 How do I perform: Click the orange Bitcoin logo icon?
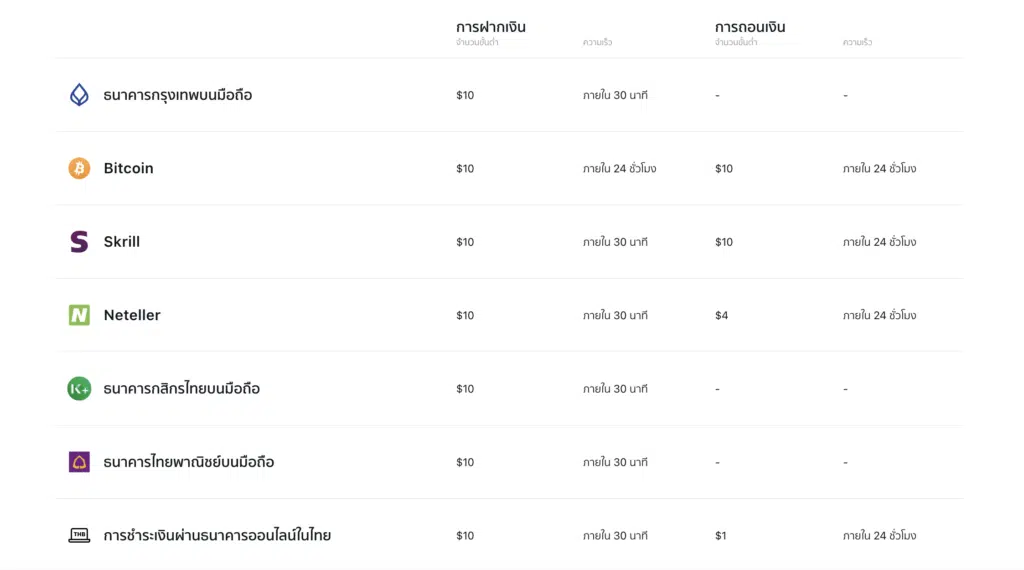[x=79, y=168]
